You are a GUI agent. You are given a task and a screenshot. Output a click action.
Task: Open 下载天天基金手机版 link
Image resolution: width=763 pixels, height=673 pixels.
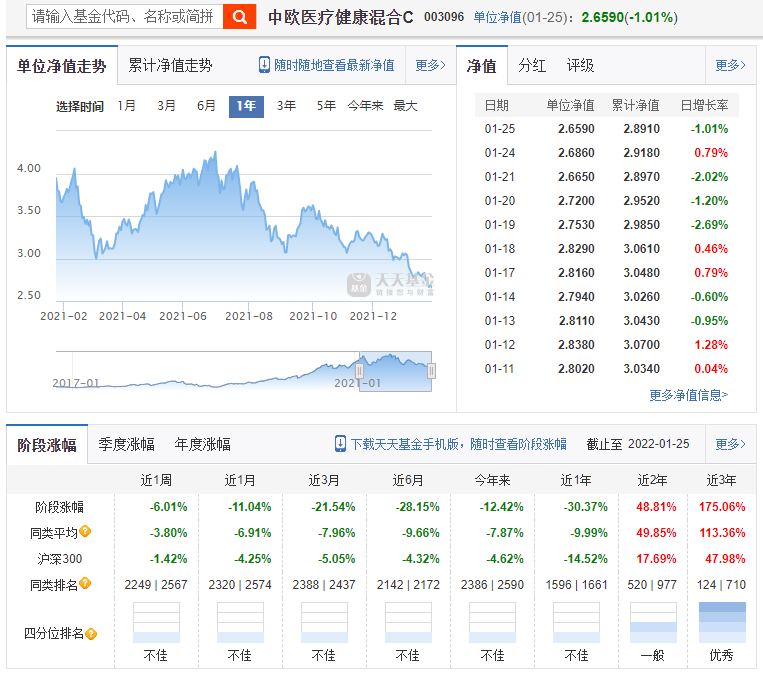click(x=459, y=444)
